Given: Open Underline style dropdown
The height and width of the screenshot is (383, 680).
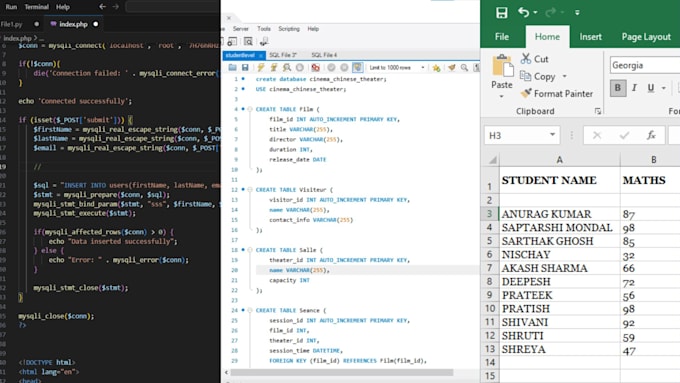Looking at the screenshot, I should (664, 88).
